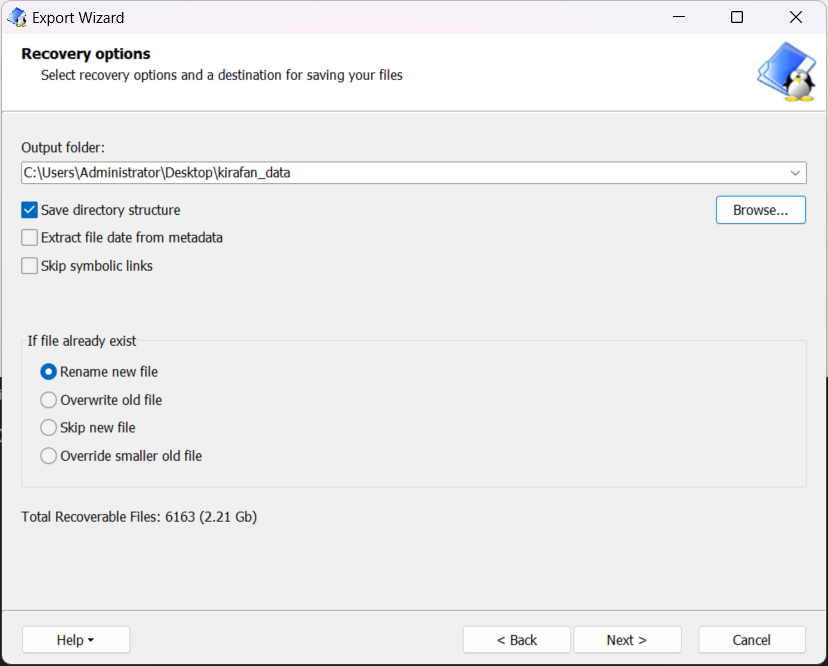Go to the next wizard step

pos(627,640)
